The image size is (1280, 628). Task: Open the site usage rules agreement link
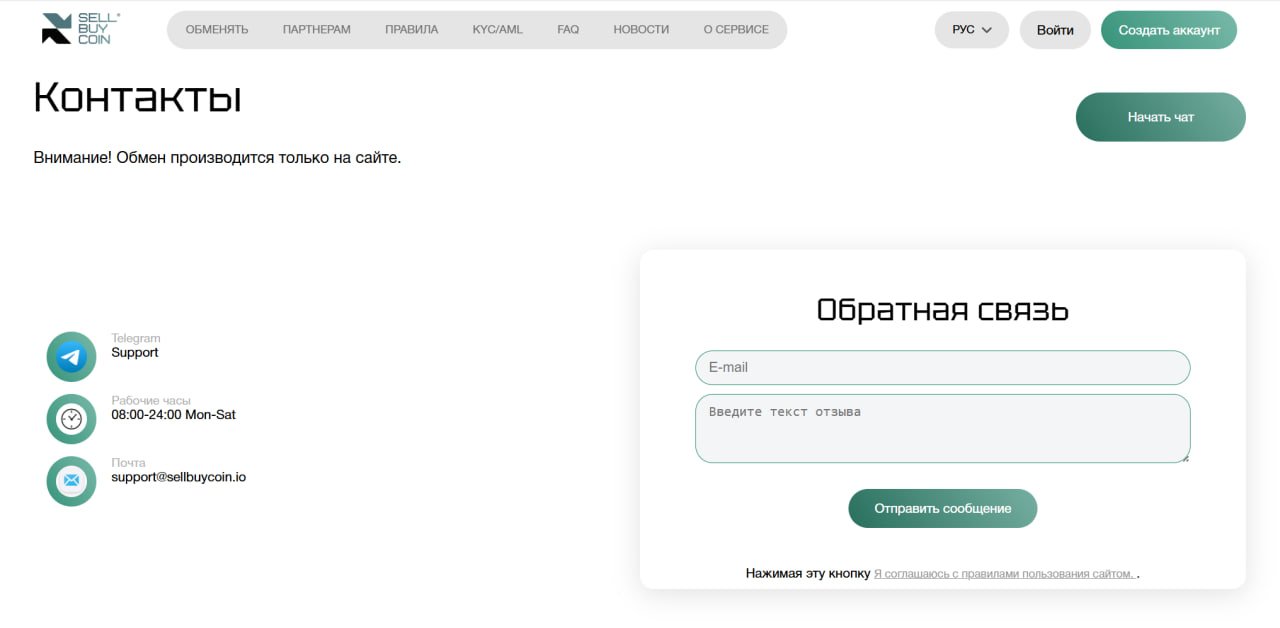coord(1004,574)
